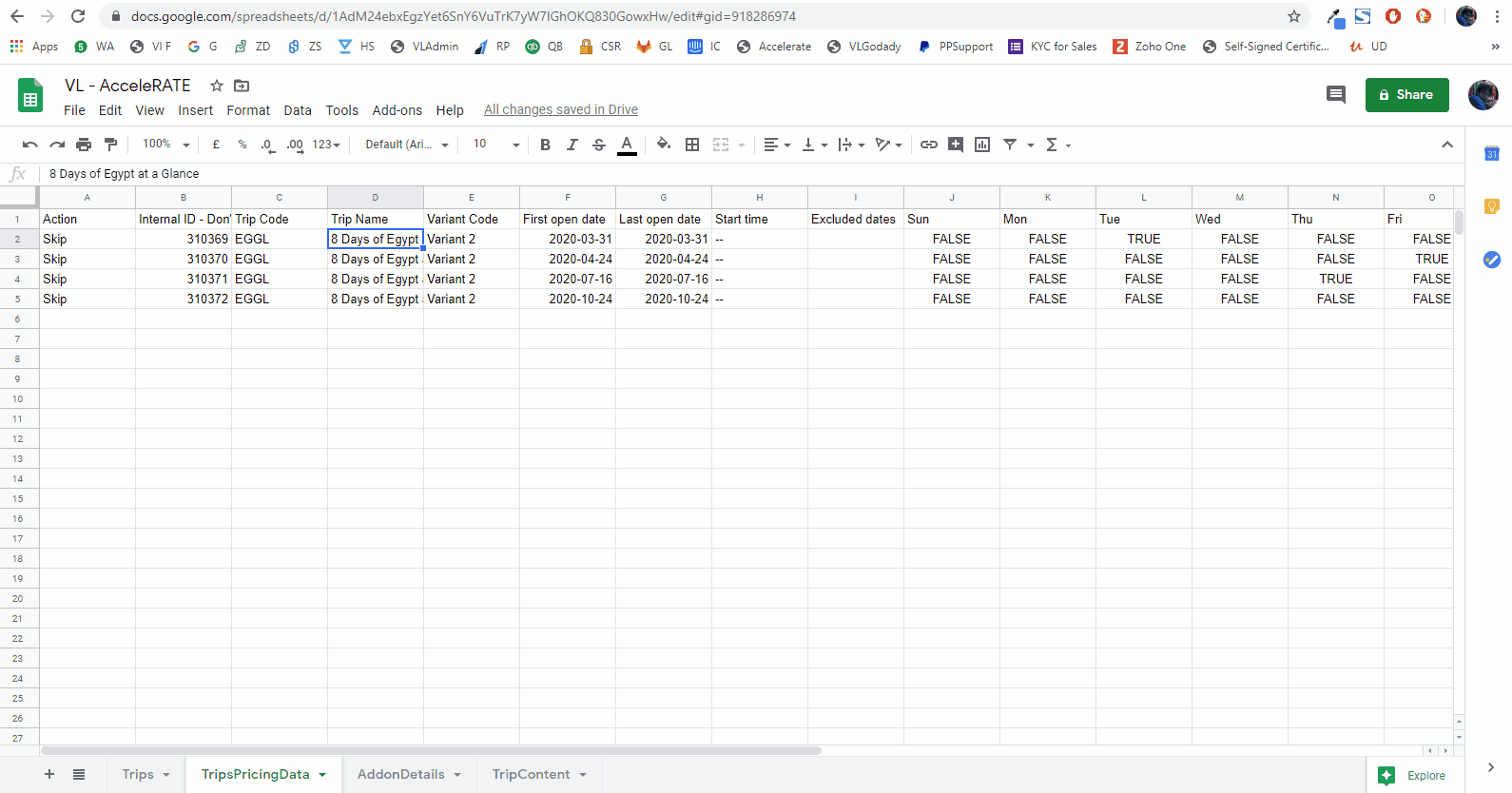The width and height of the screenshot is (1512, 793).
Task: Click the insert link icon
Action: coord(928,145)
